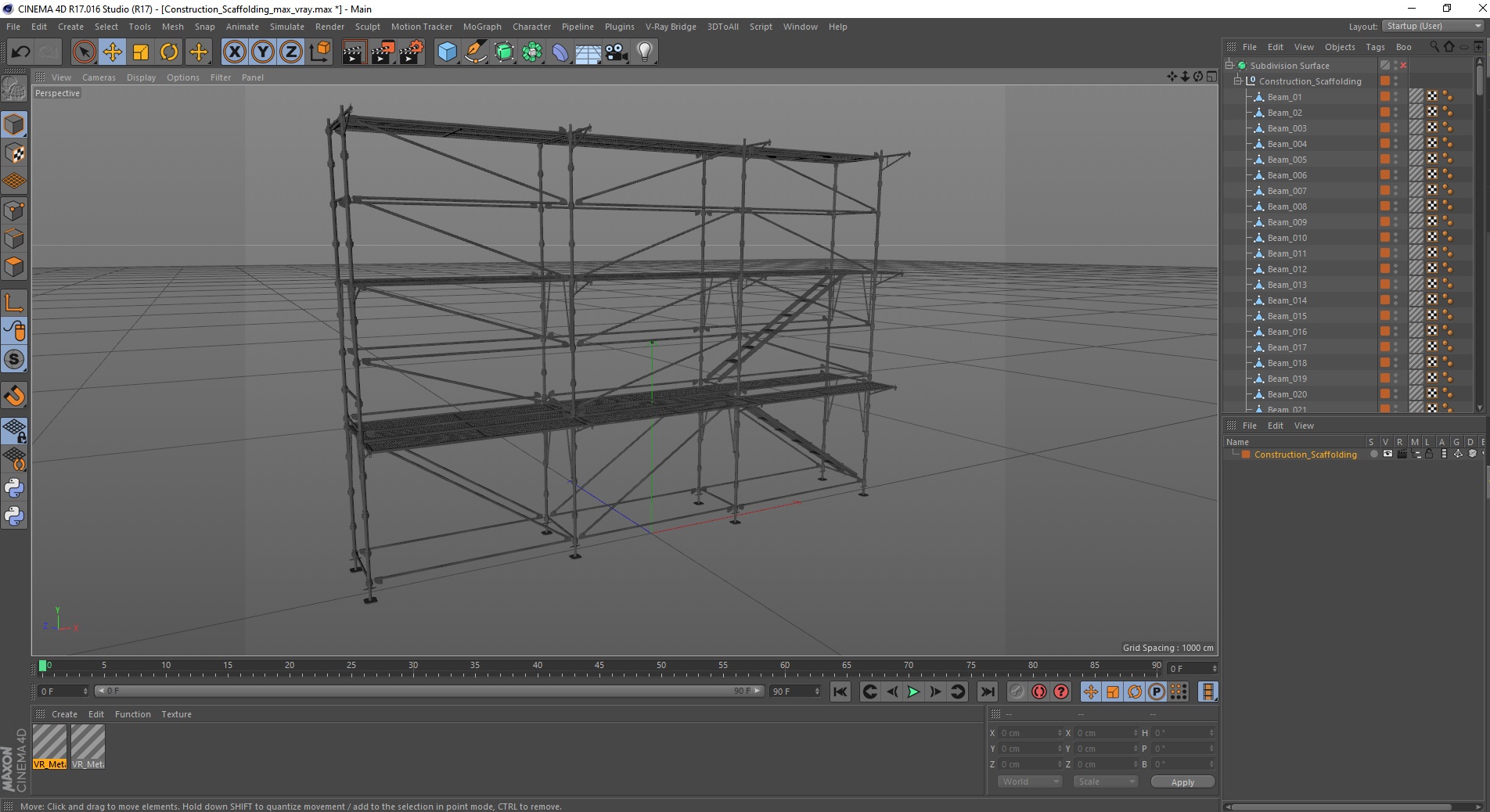The image size is (1490, 812).
Task: Click Render View clapperboard icon
Action: pyautogui.click(x=354, y=52)
